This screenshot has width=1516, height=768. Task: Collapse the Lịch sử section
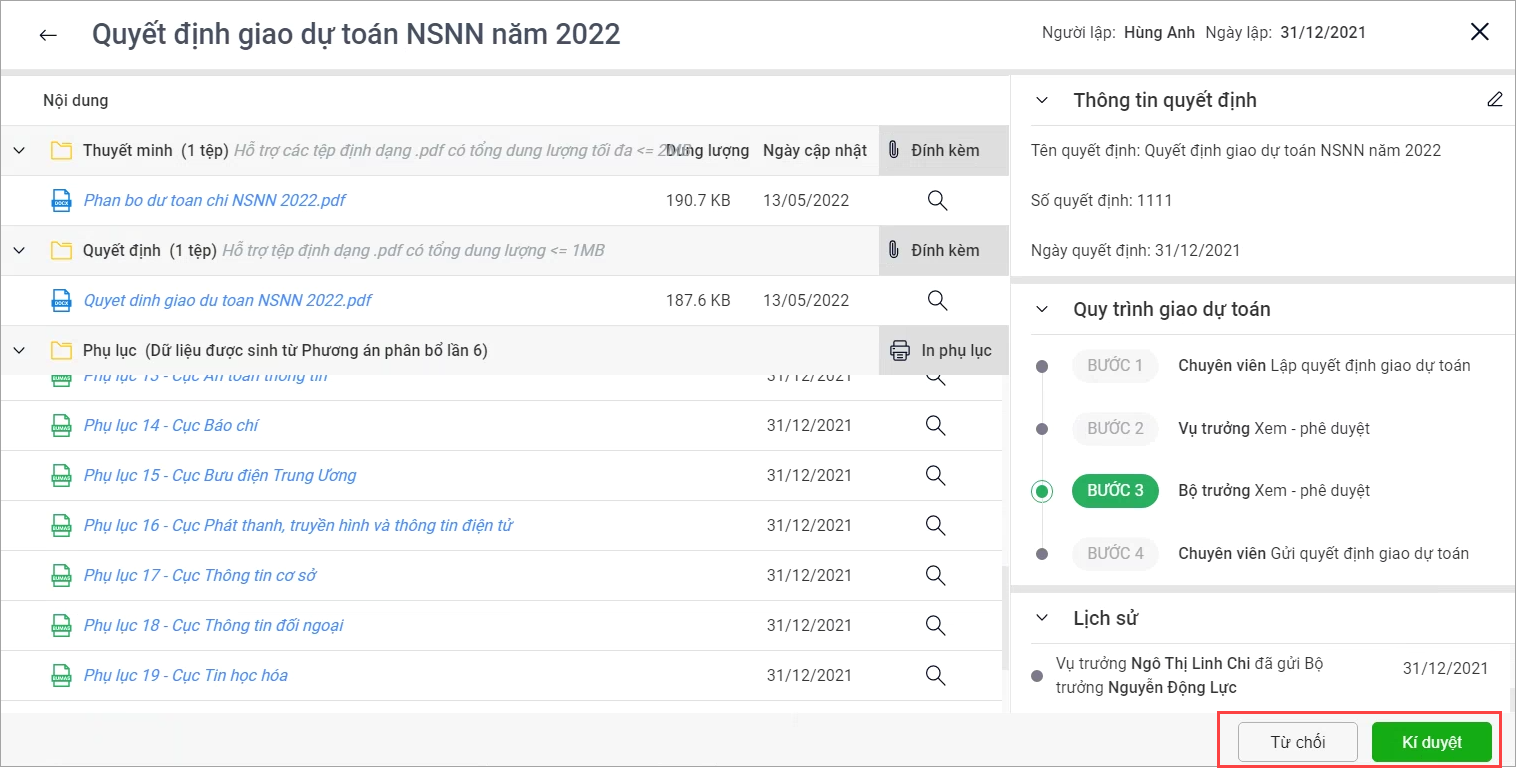1042,618
